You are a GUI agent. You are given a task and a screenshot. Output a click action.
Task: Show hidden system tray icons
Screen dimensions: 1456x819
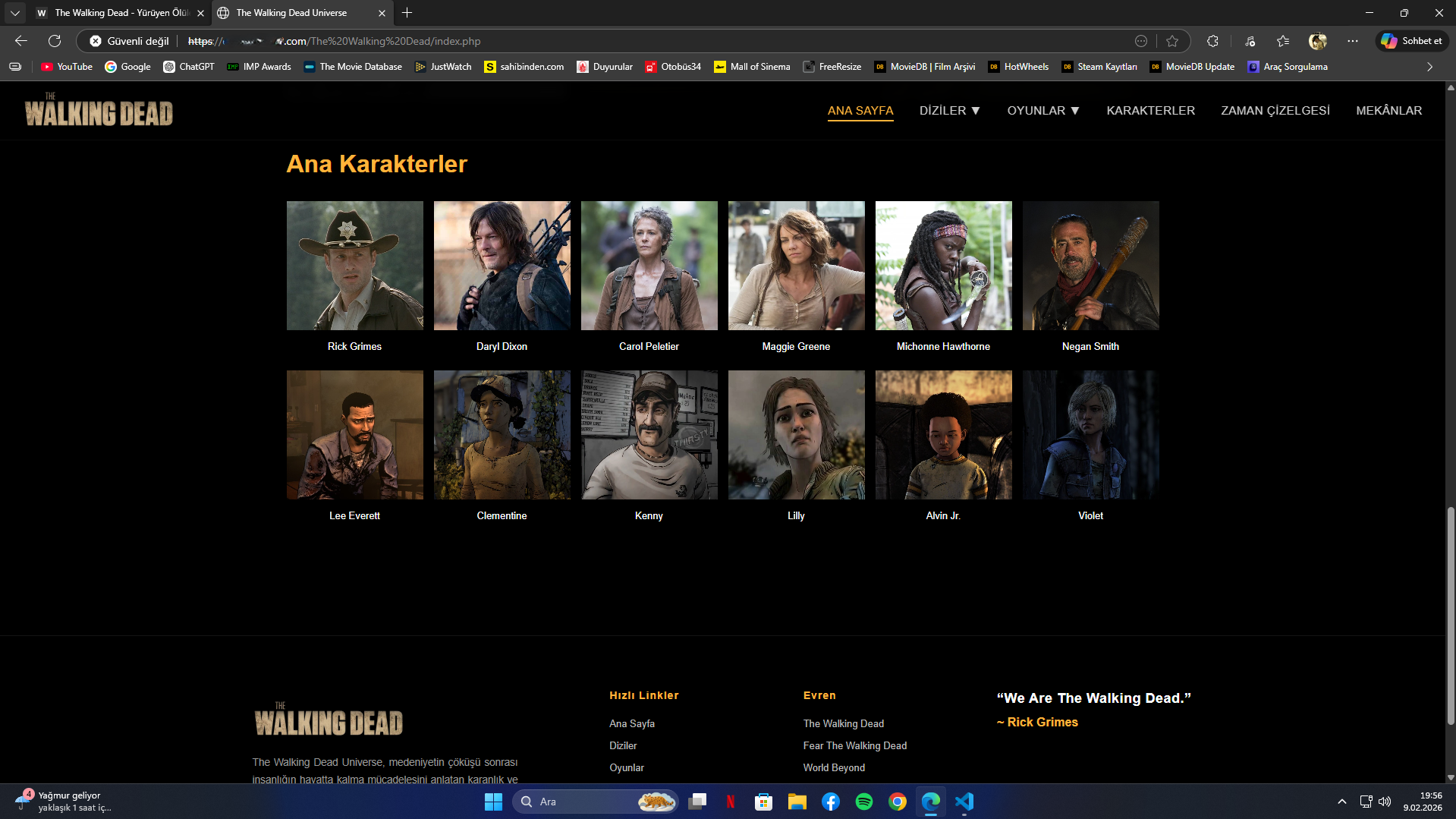coord(1341,802)
